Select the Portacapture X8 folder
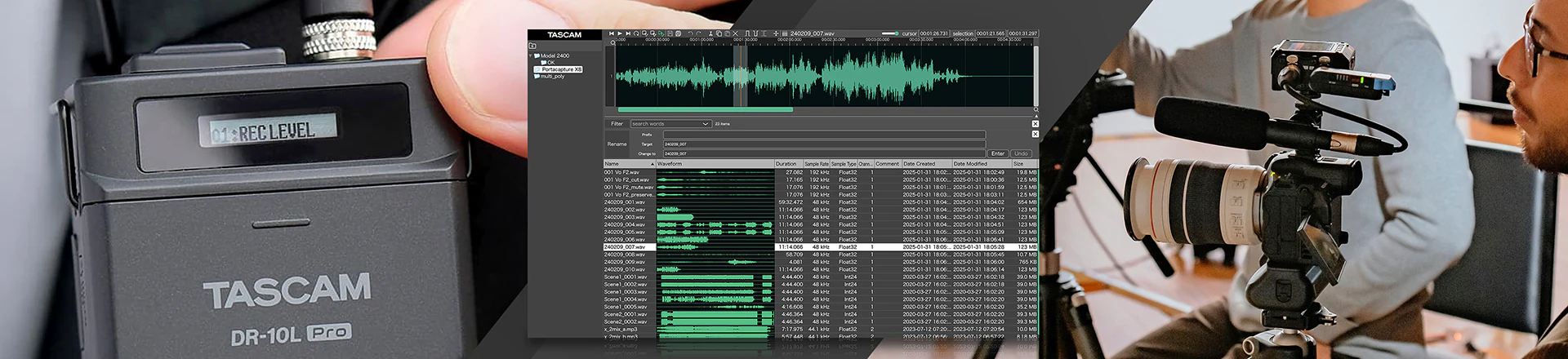Viewport: 1568px width, 359px height. pyautogui.click(x=559, y=69)
